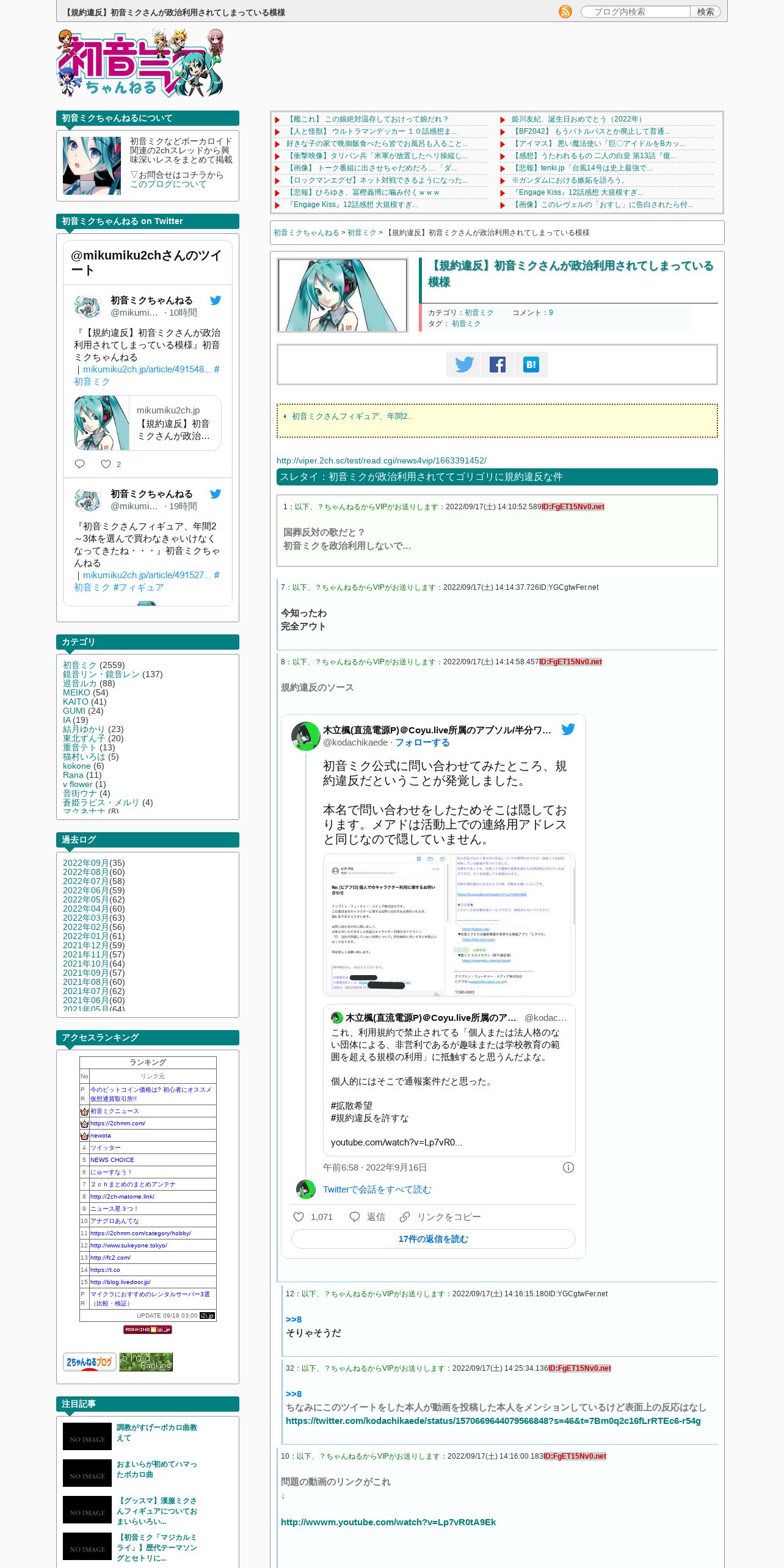This screenshot has width=784, height=1568.
Task: Click breadcrumb 初音ミクちゃんねる home link
Action: pyautogui.click(x=306, y=233)
